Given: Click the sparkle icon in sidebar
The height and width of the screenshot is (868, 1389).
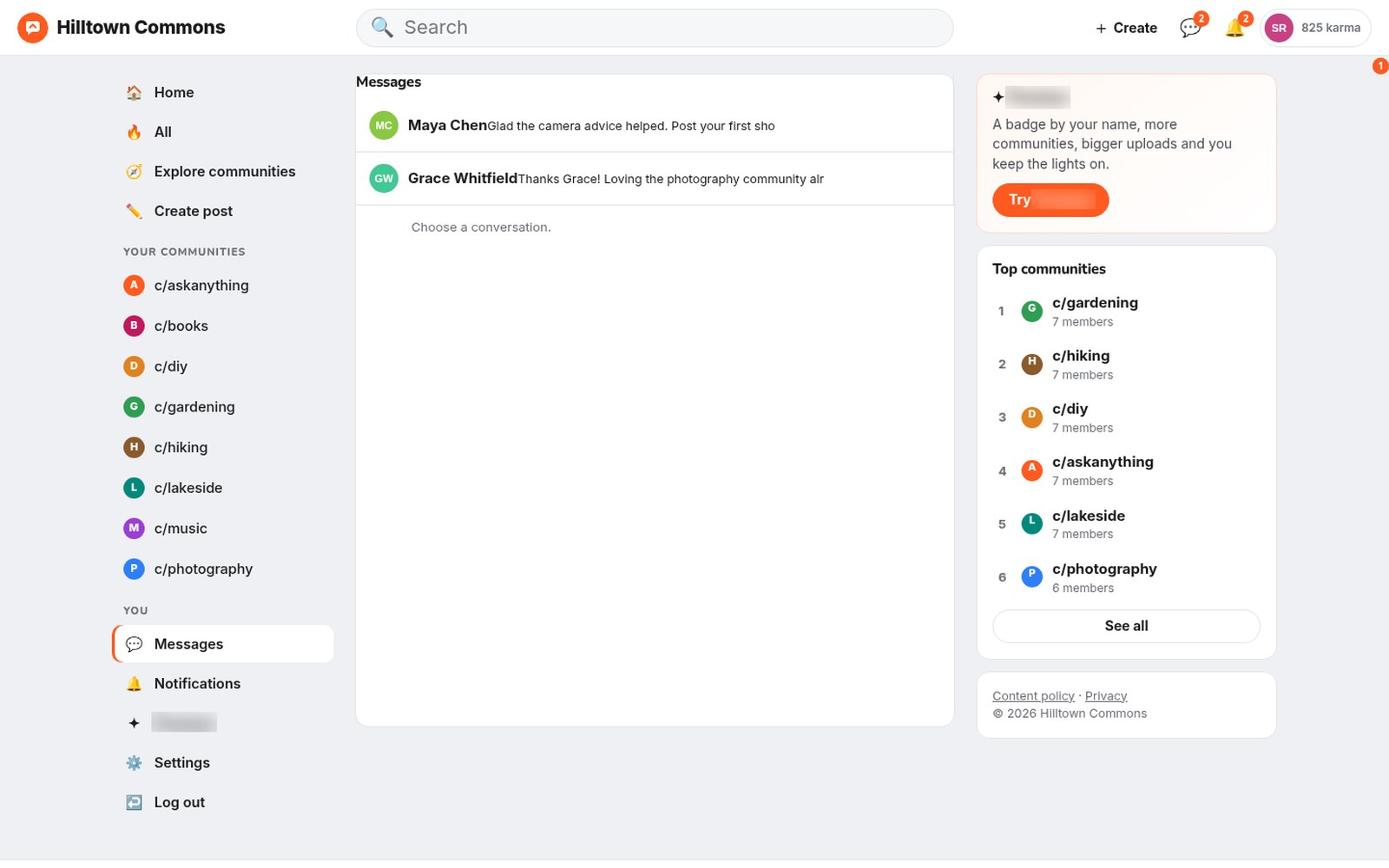Looking at the screenshot, I should click(x=134, y=723).
